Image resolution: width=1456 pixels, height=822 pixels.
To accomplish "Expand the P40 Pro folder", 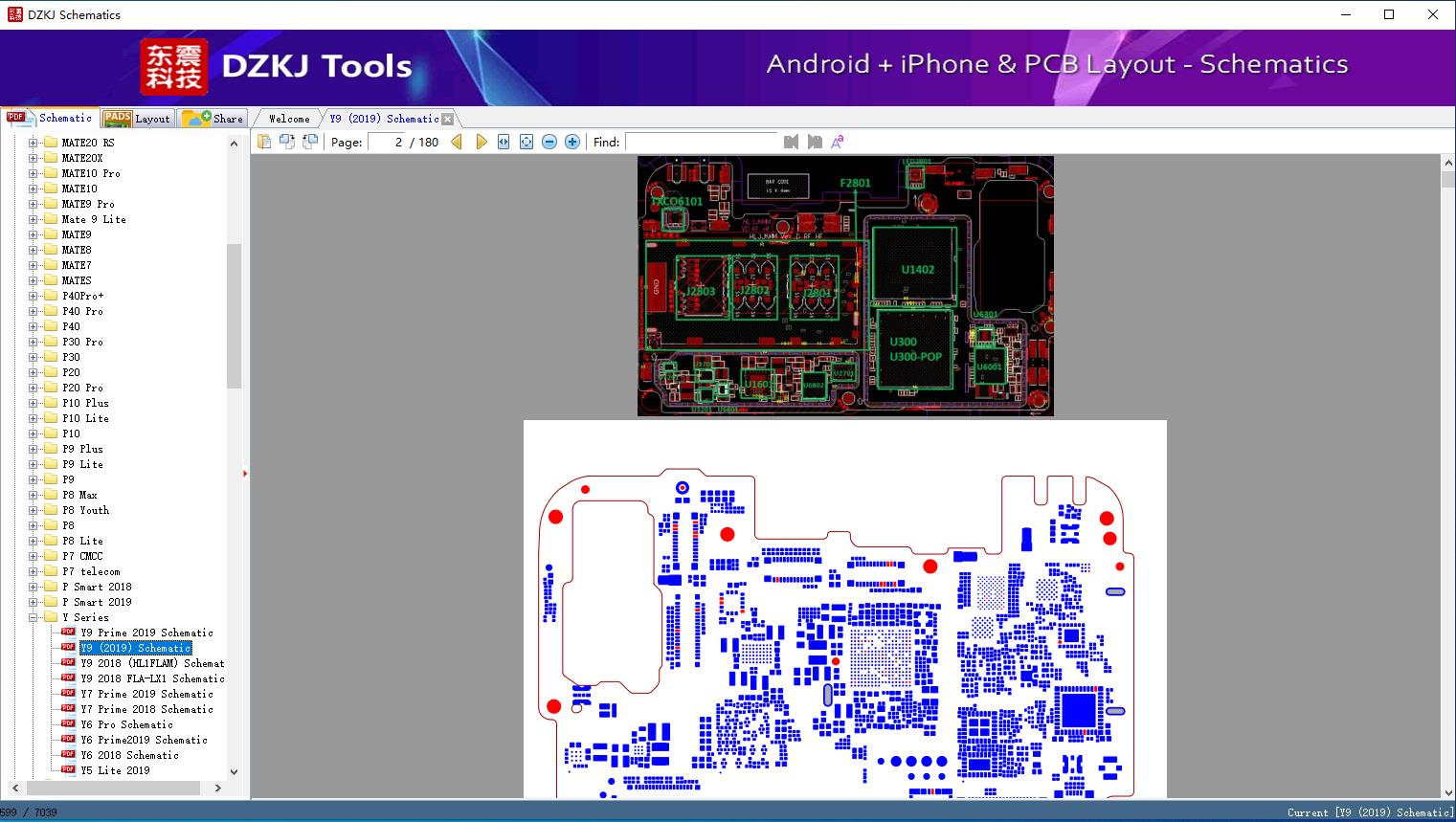I will pos(33,311).
